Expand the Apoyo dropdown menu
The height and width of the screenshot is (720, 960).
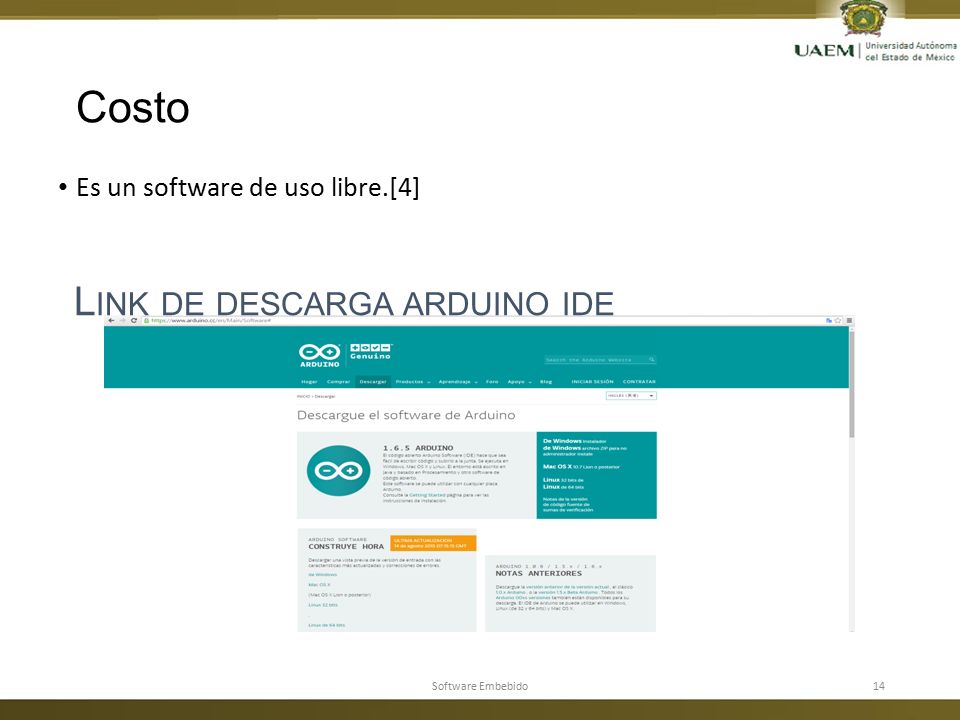[519, 381]
